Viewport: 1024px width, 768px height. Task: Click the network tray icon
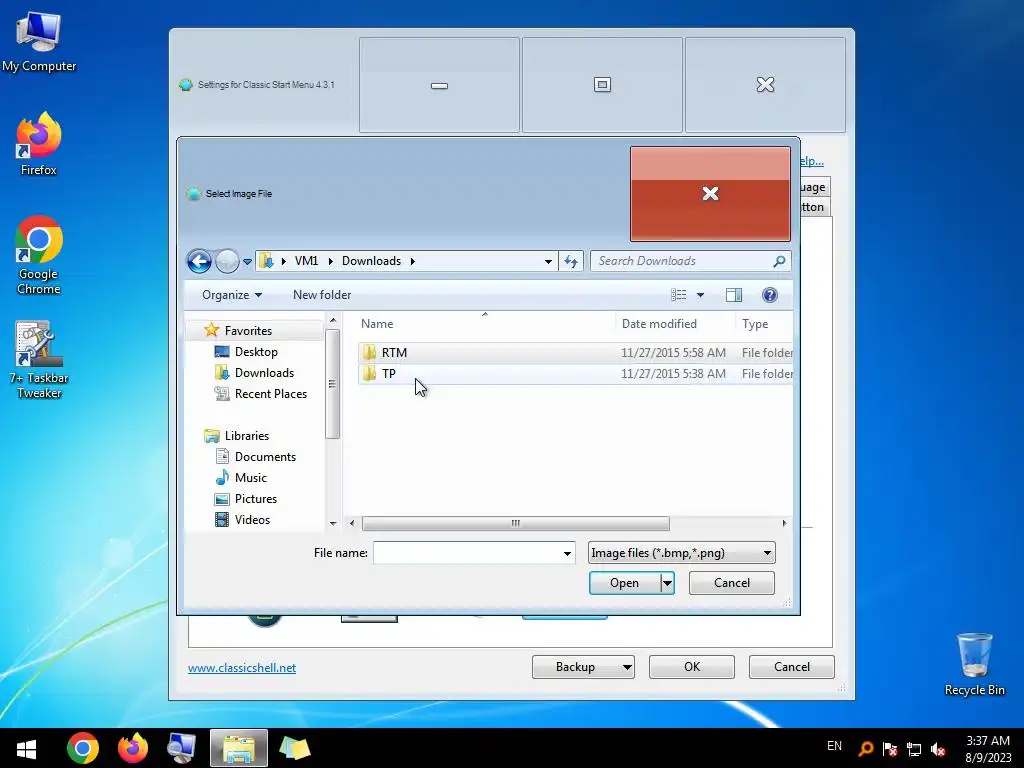pyautogui.click(x=914, y=749)
